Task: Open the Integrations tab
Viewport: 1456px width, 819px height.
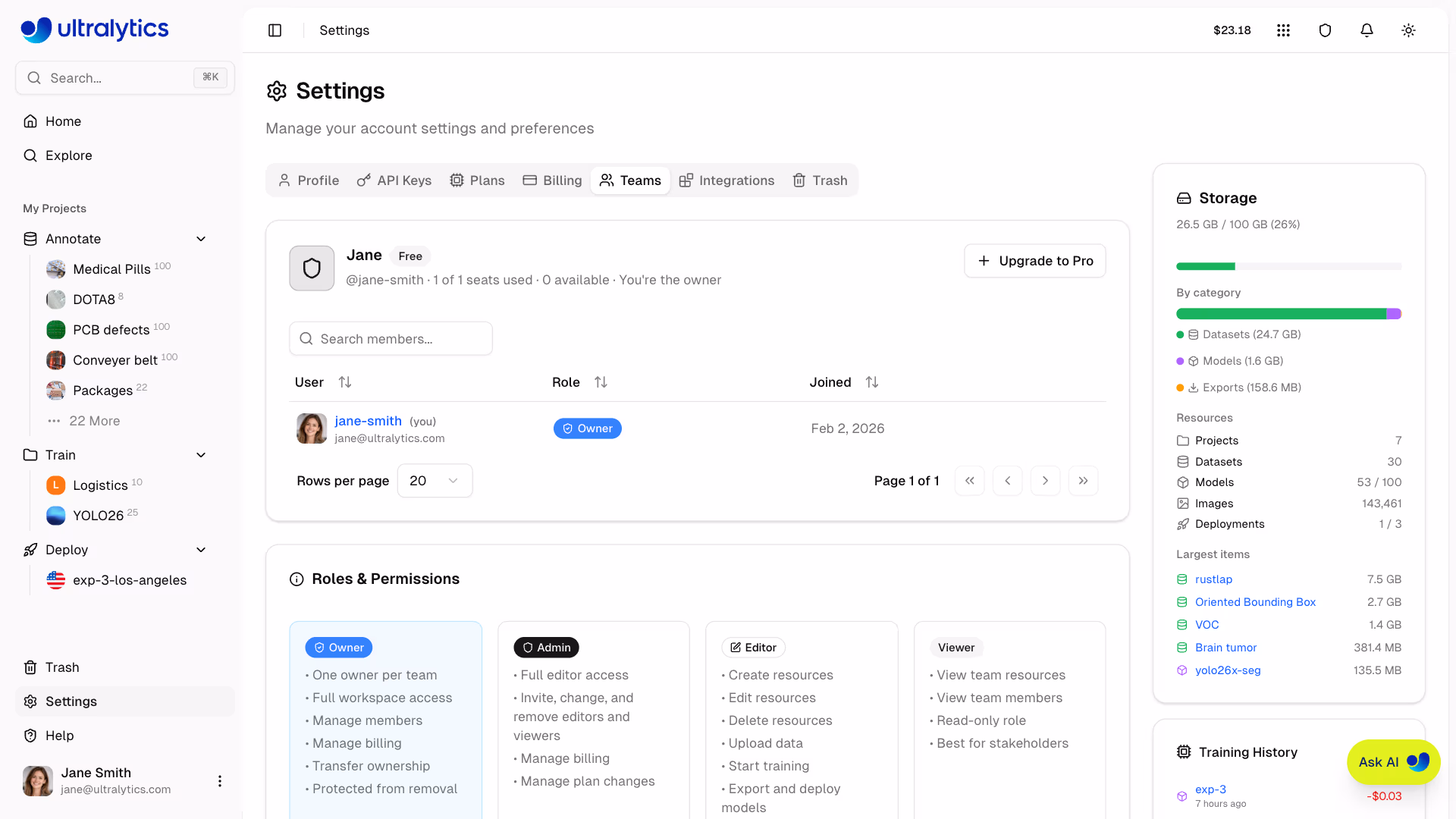Action: click(x=726, y=180)
